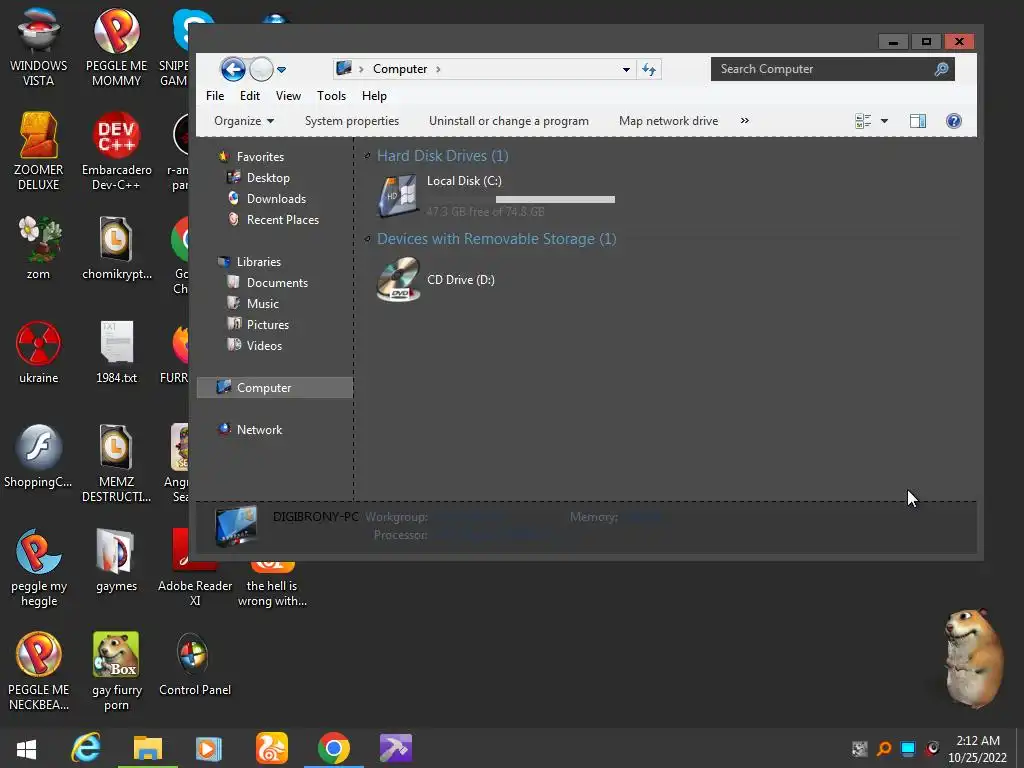
Task: Select PEGGLE ME NECKBEA... desktop icon
Action: tap(39, 671)
